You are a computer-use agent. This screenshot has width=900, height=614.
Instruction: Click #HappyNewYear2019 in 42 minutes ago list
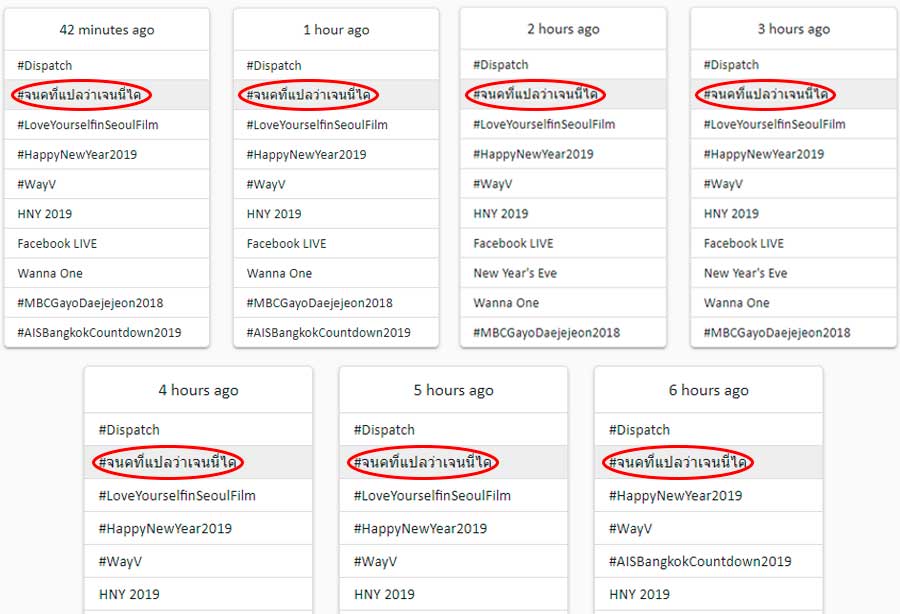click(77, 154)
